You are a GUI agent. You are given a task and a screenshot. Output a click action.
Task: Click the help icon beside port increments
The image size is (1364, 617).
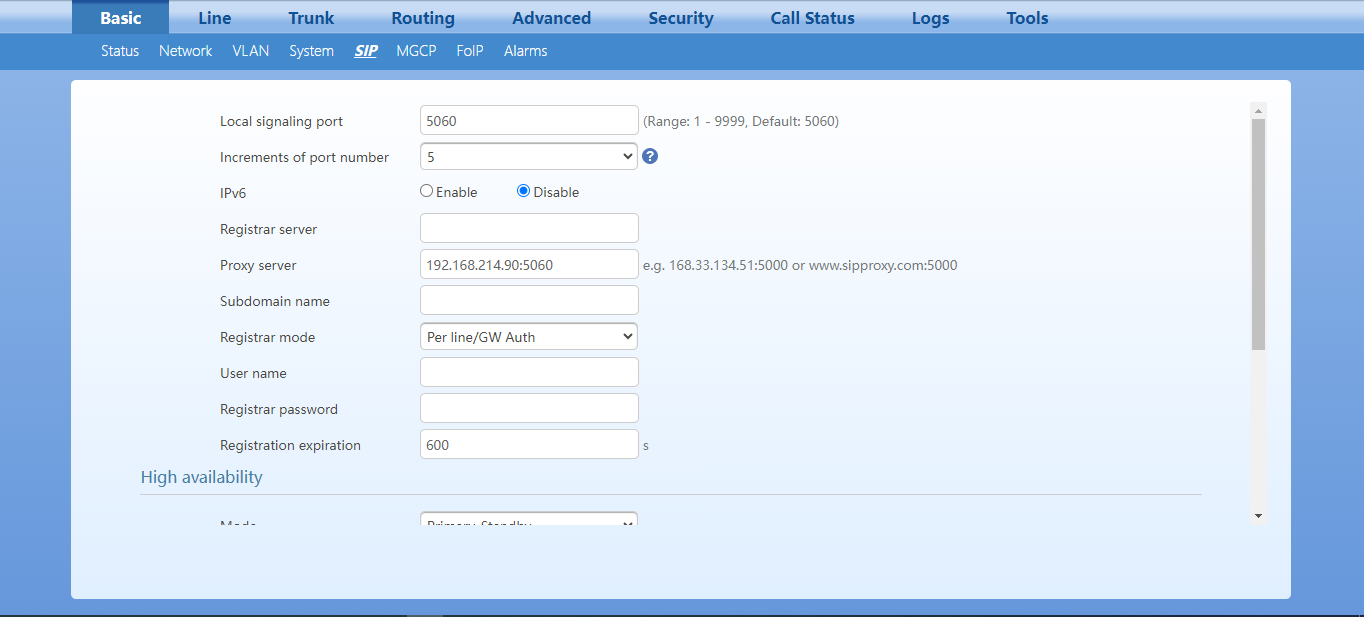tap(650, 156)
